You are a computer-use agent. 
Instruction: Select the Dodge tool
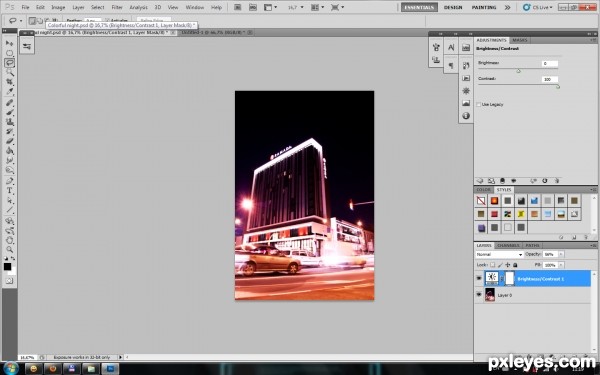pyautogui.click(x=9, y=170)
